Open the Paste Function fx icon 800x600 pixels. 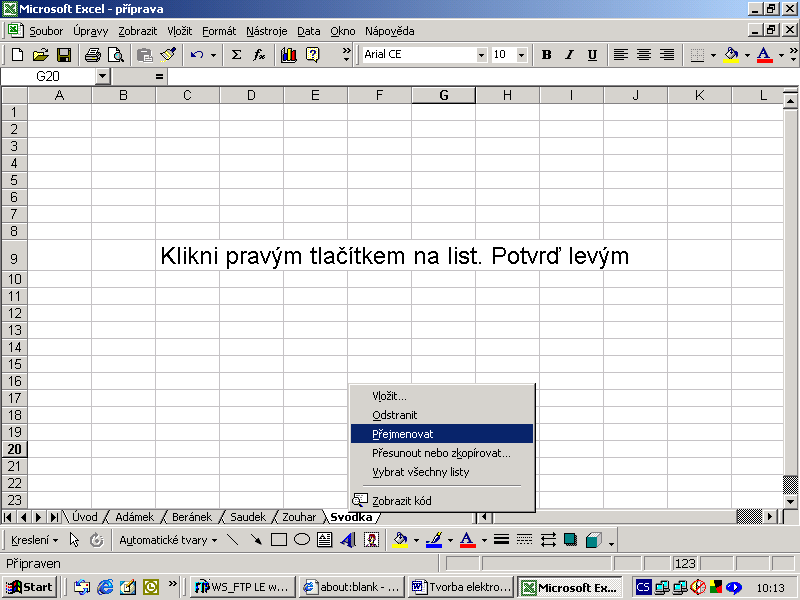pyautogui.click(x=259, y=55)
